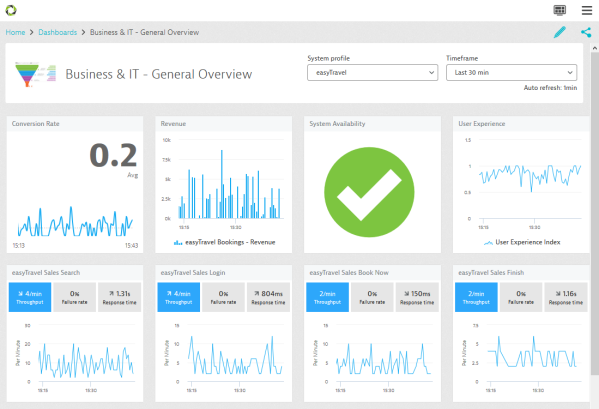This screenshot has height=409, width=599.
Task: Click the easyTravel Sales Finish title
Action: [491, 273]
